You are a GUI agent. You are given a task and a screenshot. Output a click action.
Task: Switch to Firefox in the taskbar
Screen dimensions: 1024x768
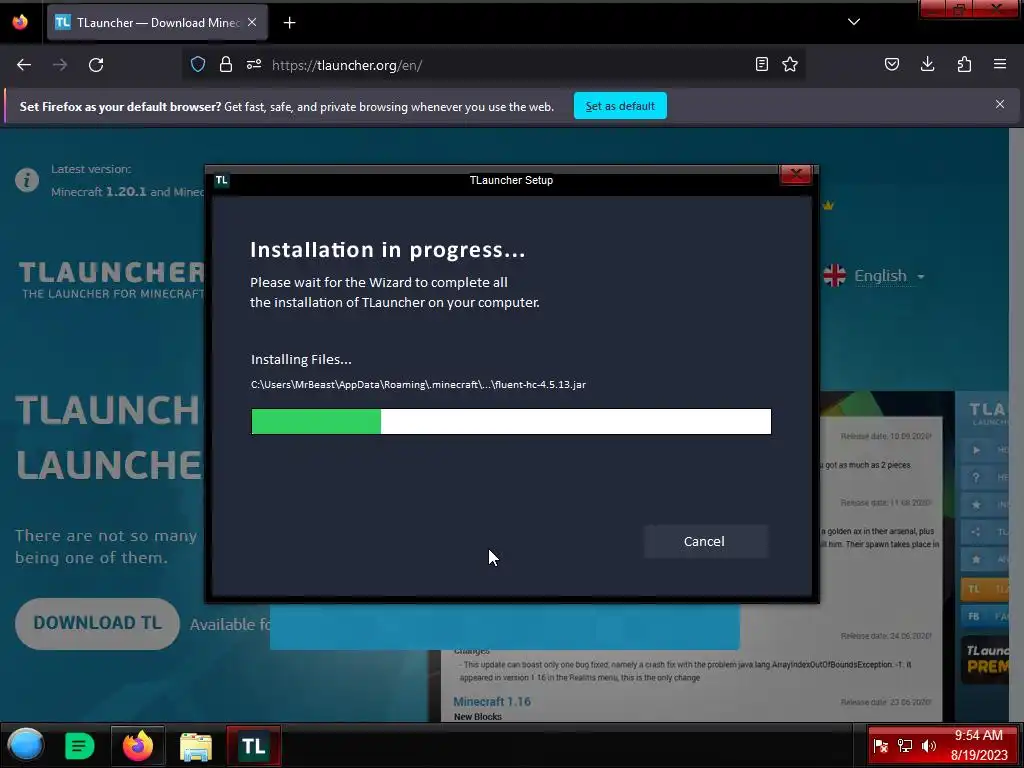tap(138, 746)
